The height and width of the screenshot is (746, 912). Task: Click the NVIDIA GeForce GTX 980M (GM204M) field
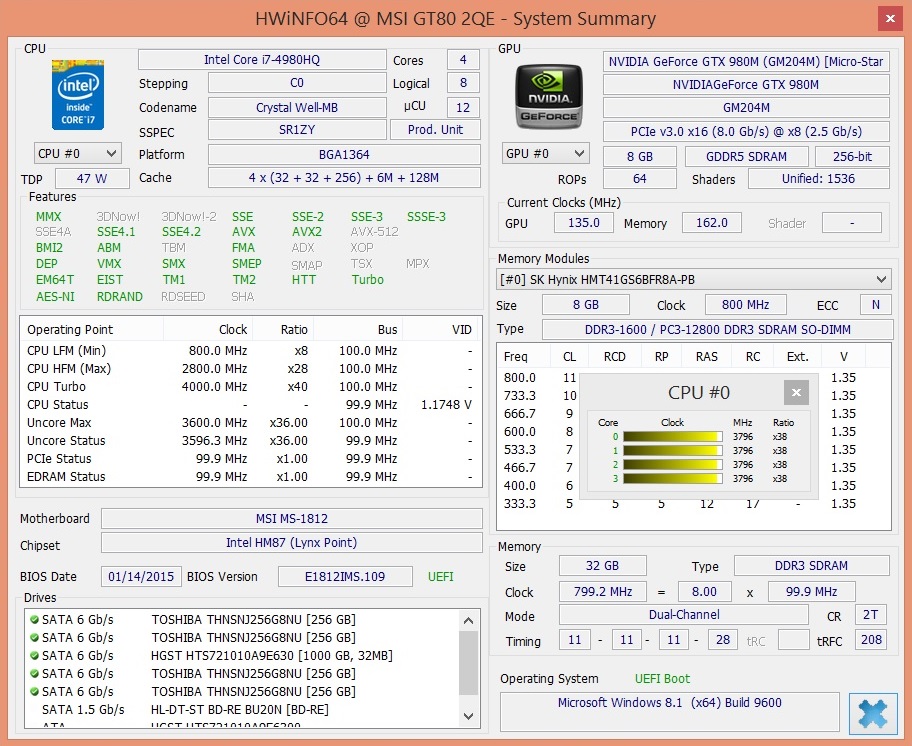(x=746, y=62)
